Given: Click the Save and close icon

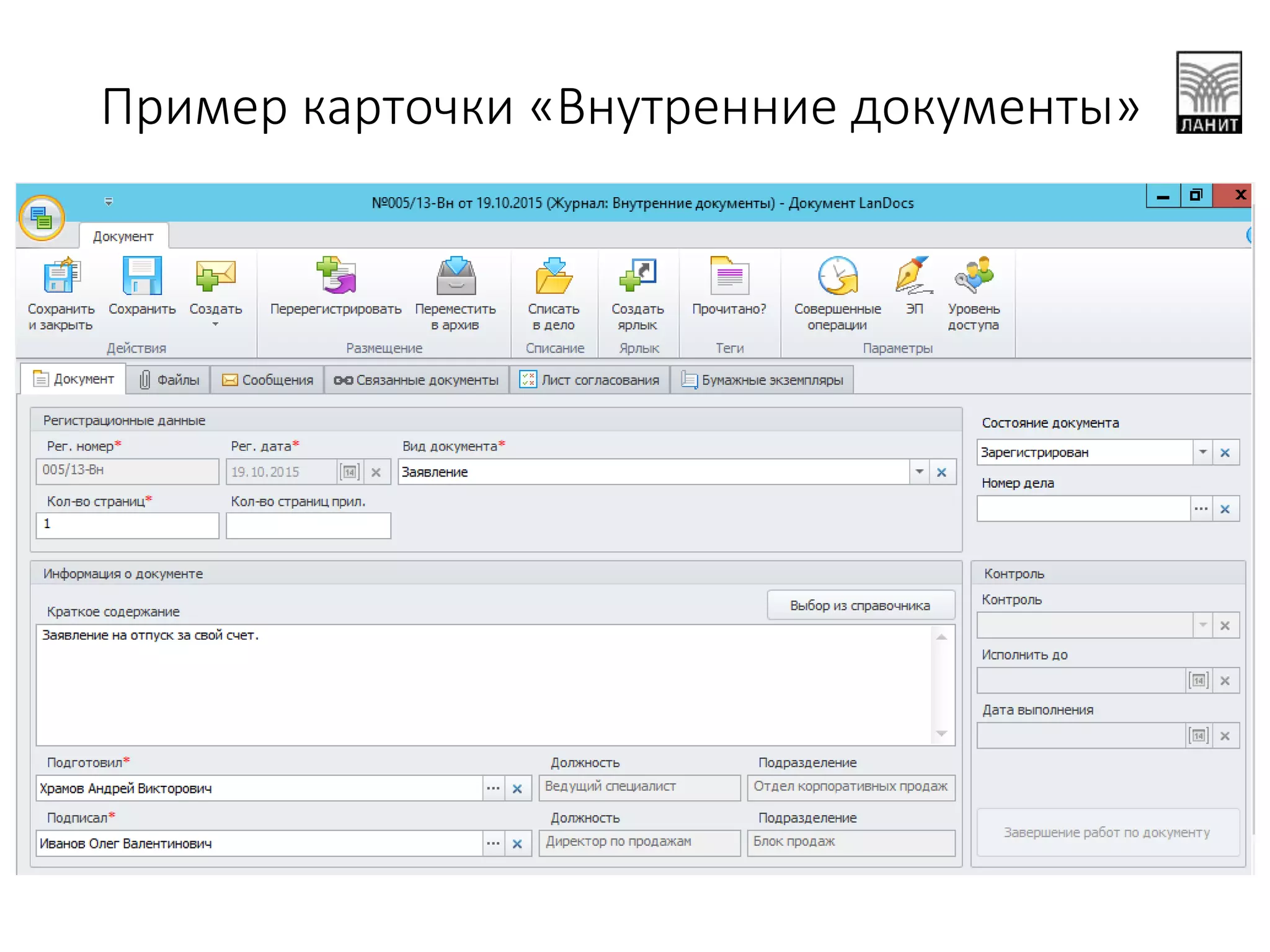Looking at the screenshot, I should point(61,276).
